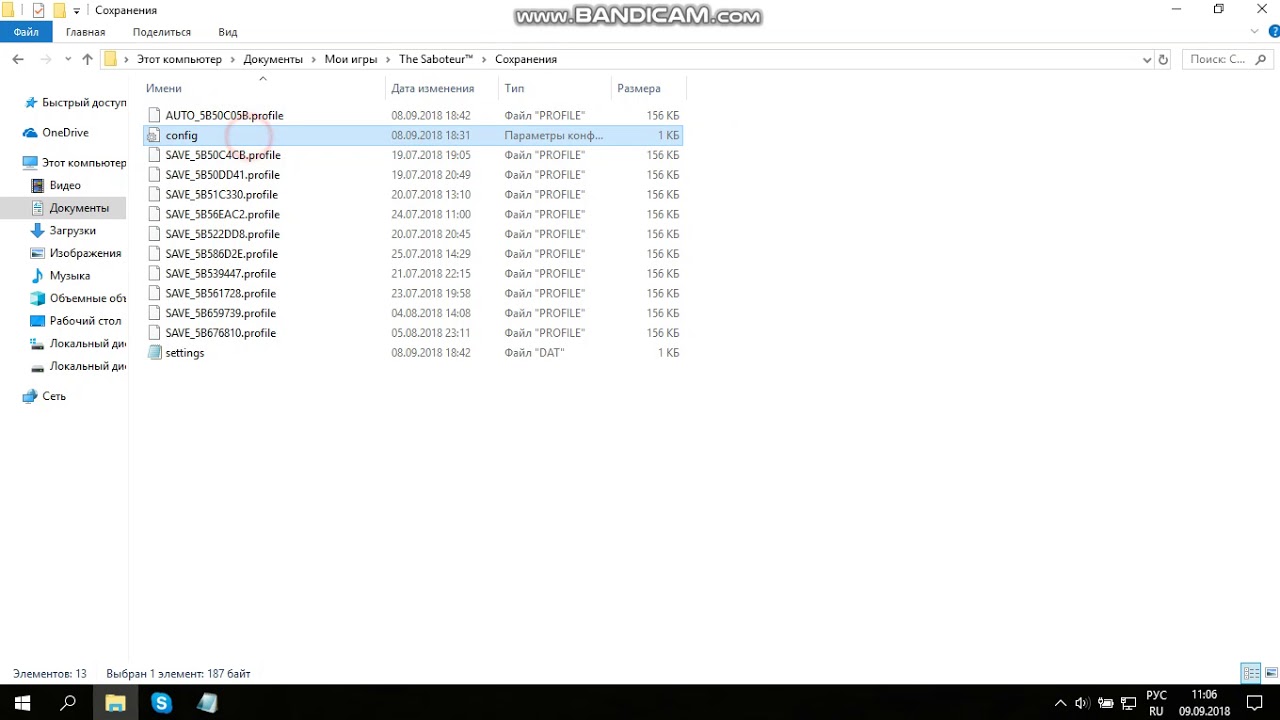
Task: Select Быстрый доступ in the sidebar
Action: click(x=84, y=102)
